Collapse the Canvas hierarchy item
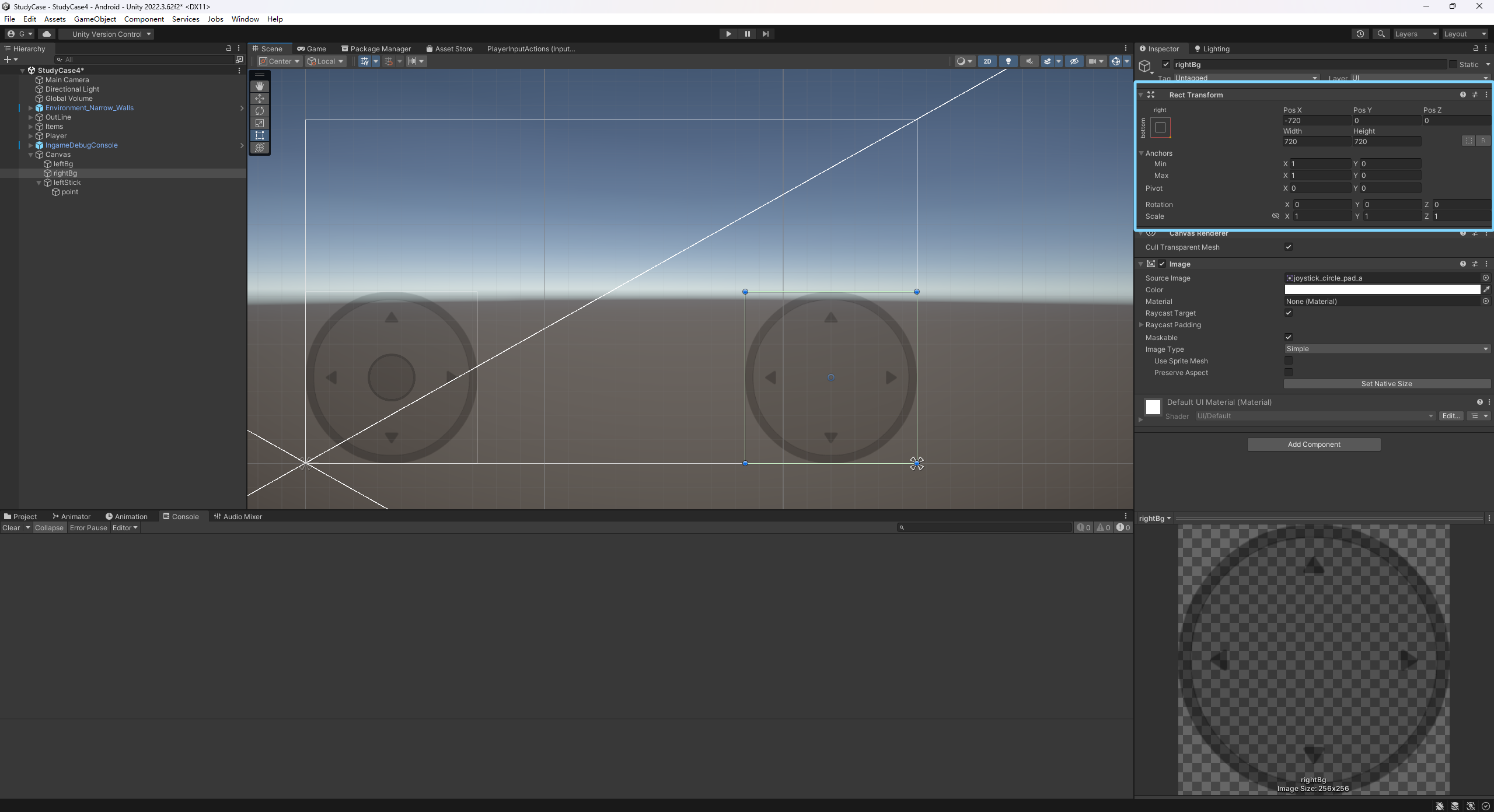 click(x=31, y=155)
